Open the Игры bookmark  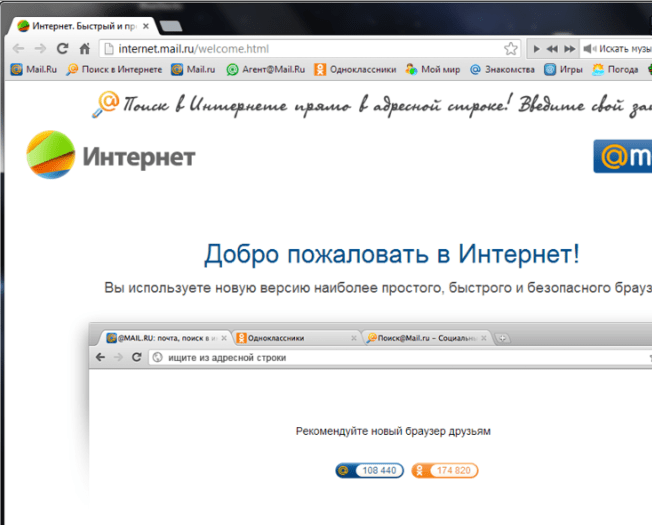[564, 70]
